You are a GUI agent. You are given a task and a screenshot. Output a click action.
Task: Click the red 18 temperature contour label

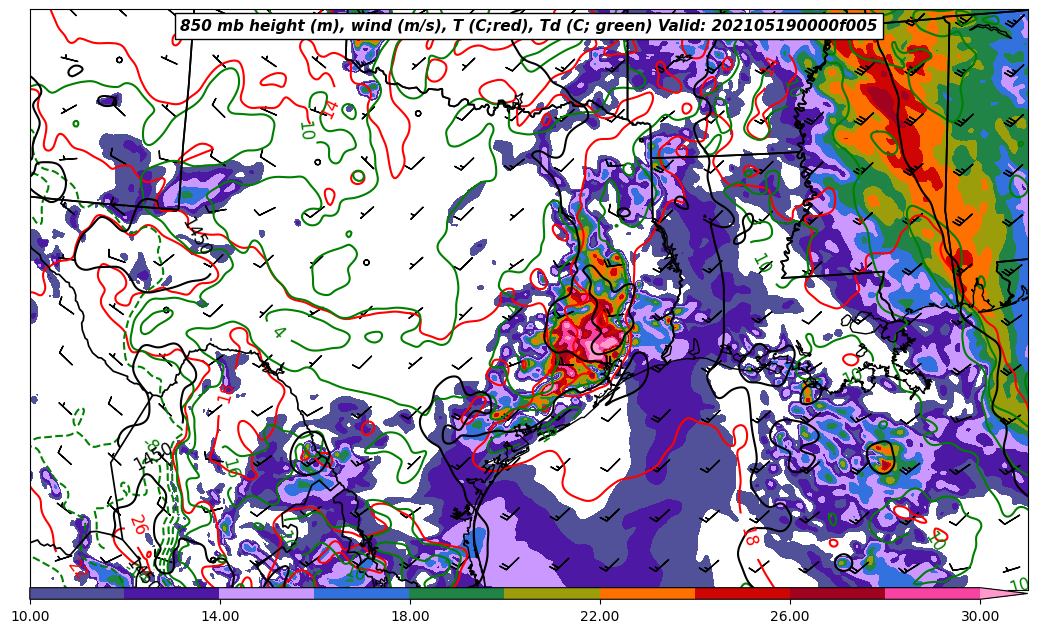(751, 538)
